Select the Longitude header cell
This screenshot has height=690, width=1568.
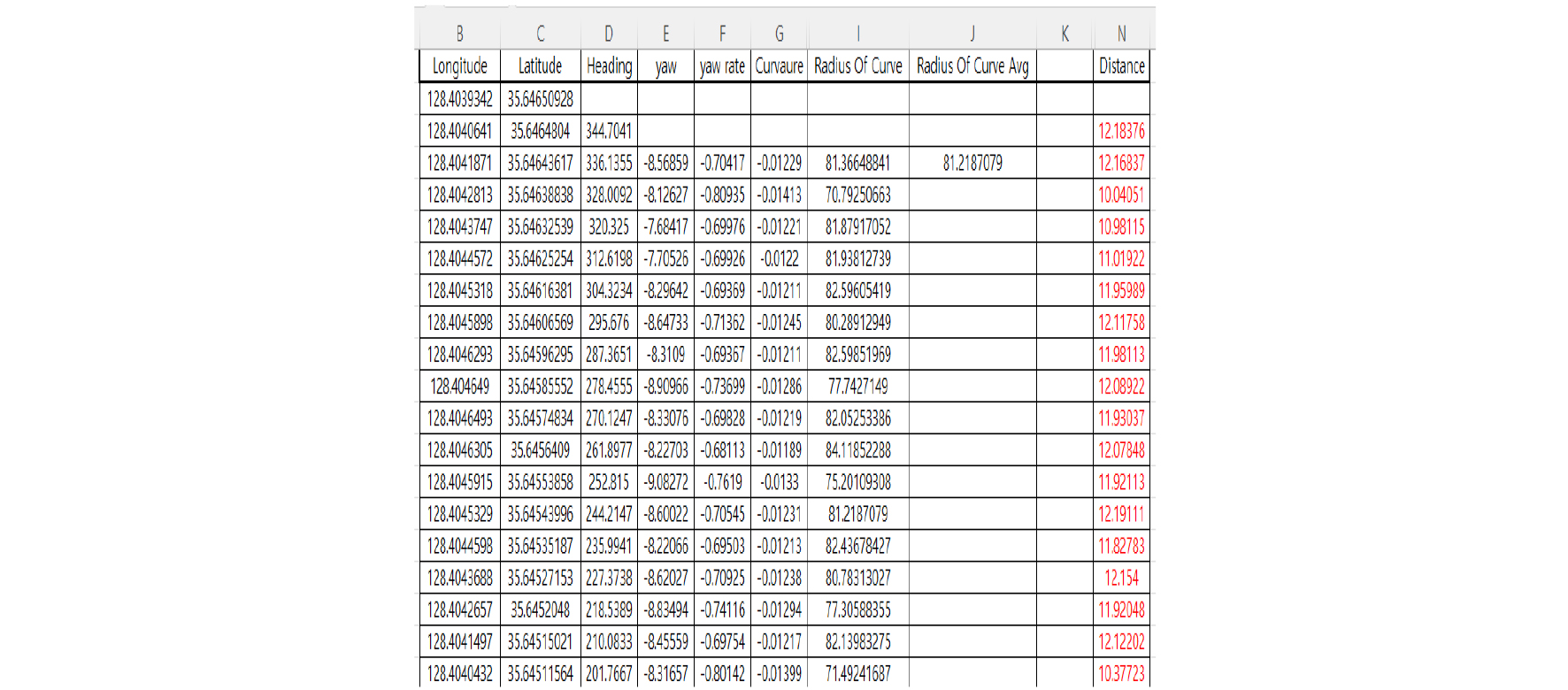[x=459, y=66]
